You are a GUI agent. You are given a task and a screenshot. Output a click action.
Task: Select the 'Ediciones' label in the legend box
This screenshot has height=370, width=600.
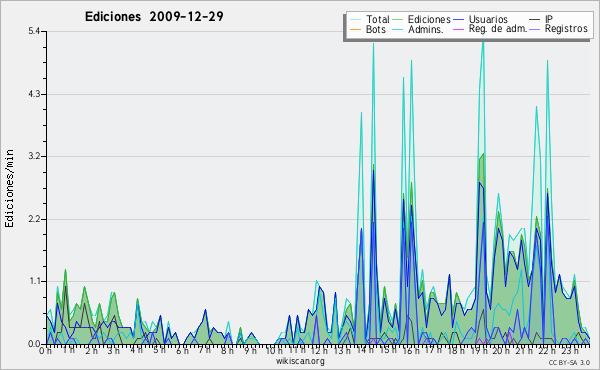click(429, 19)
